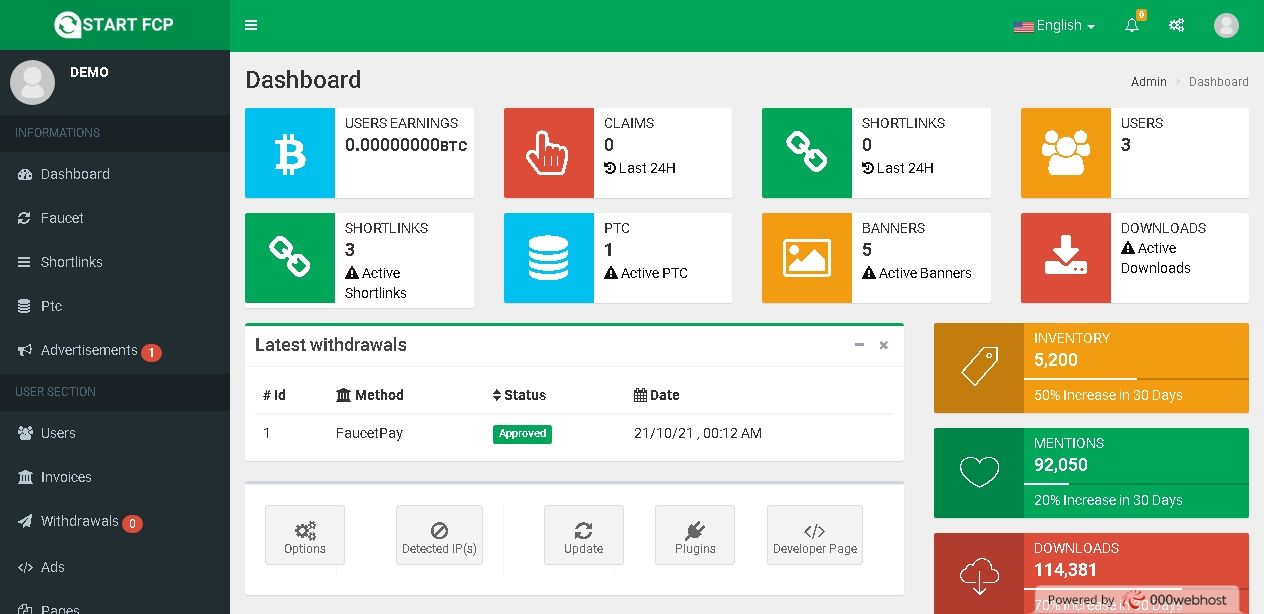Toggle the sidebar with the hamburger icon
Image resolution: width=1264 pixels, height=614 pixels.
pyautogui.click(x=251, y=25)
